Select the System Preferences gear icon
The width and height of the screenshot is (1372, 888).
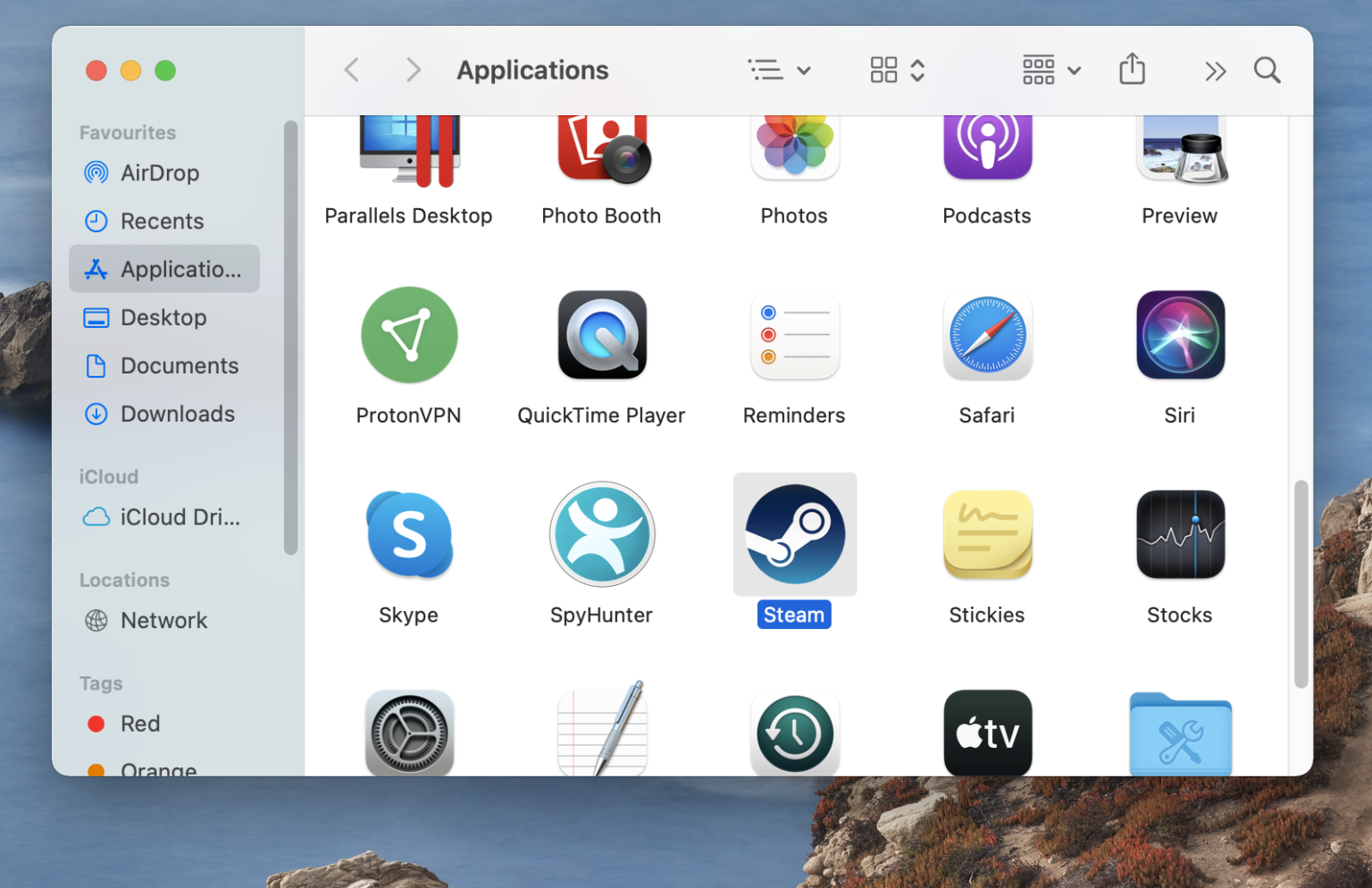coord(409,733)
